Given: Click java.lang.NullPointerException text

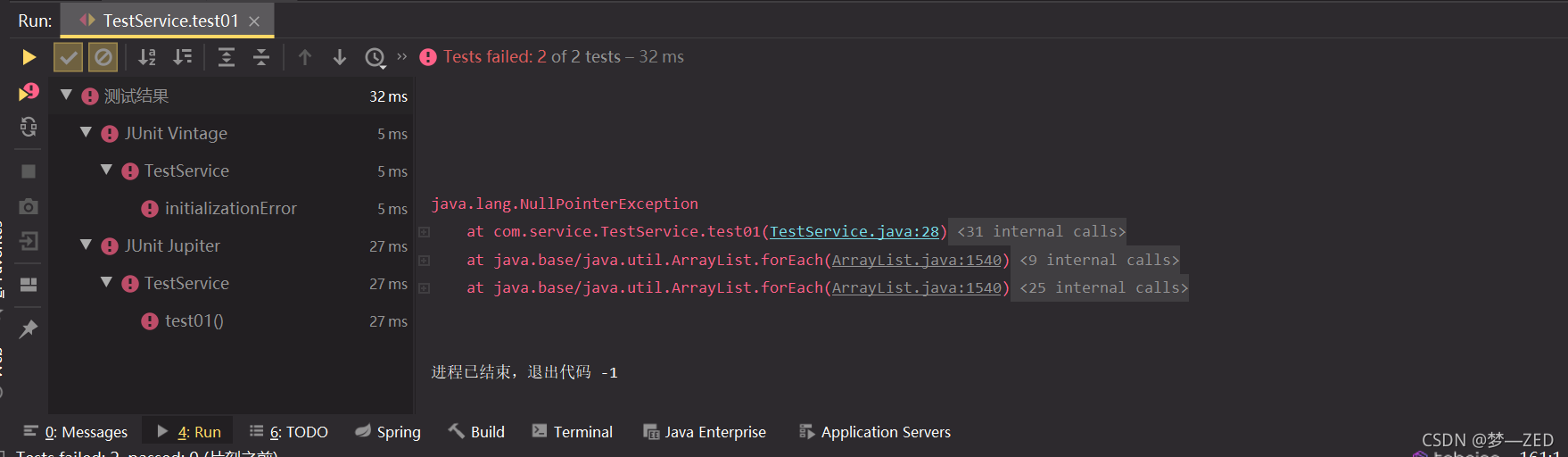Looking at the screenshot, I should point(565,204).
